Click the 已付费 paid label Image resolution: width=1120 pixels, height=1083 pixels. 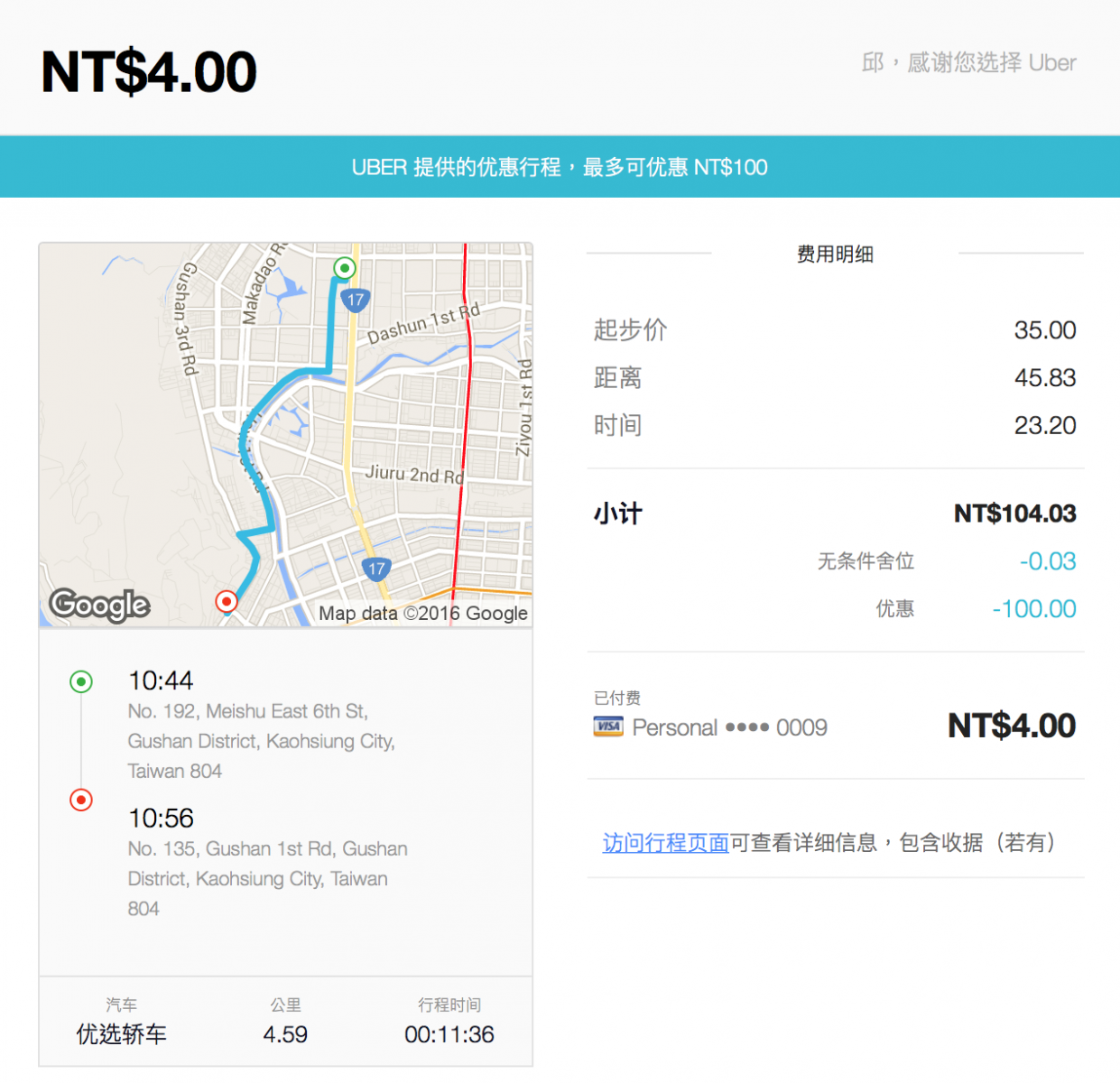tap(617, 698)
